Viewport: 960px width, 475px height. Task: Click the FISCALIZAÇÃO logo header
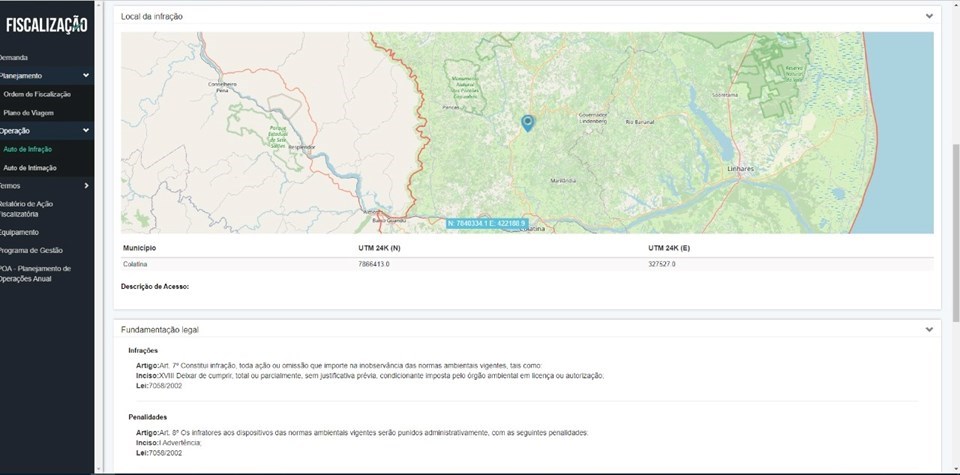[46, 24]
